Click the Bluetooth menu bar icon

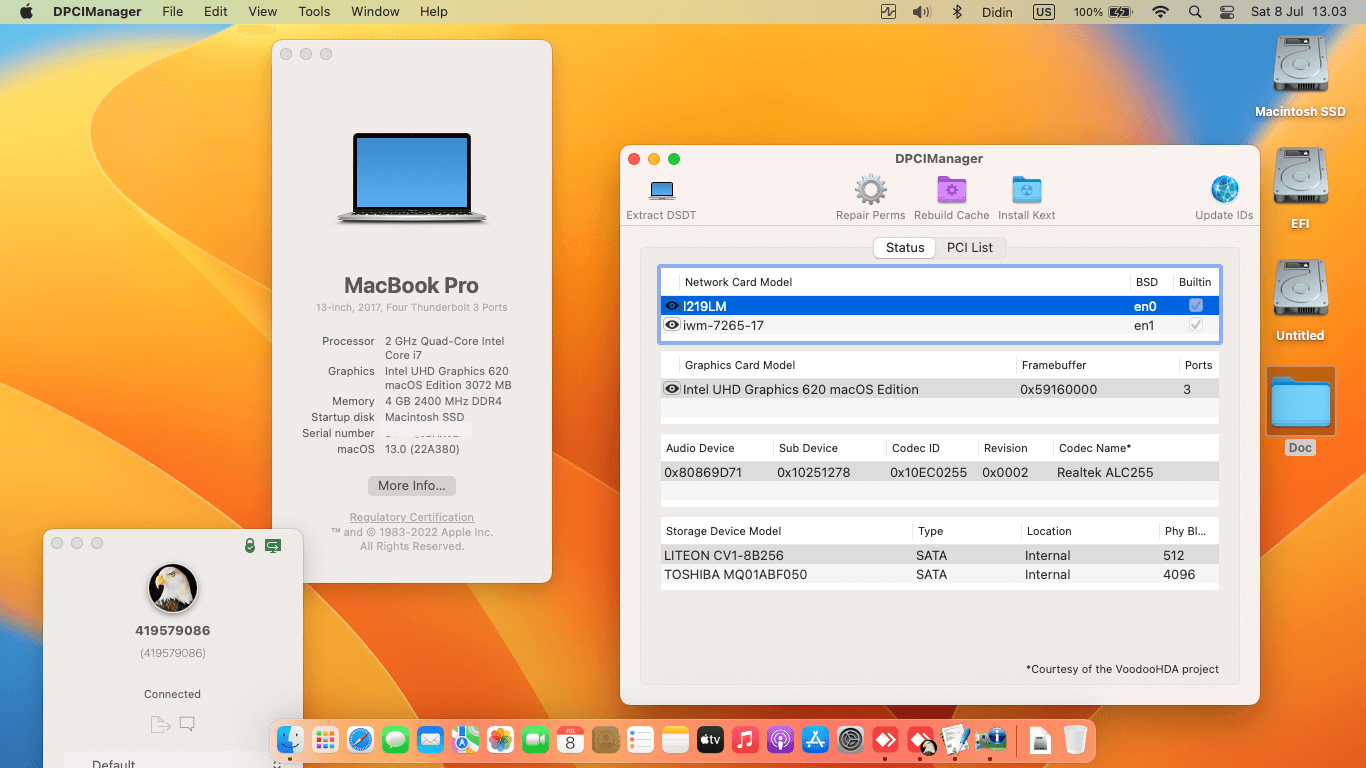[x=956, y=12]
